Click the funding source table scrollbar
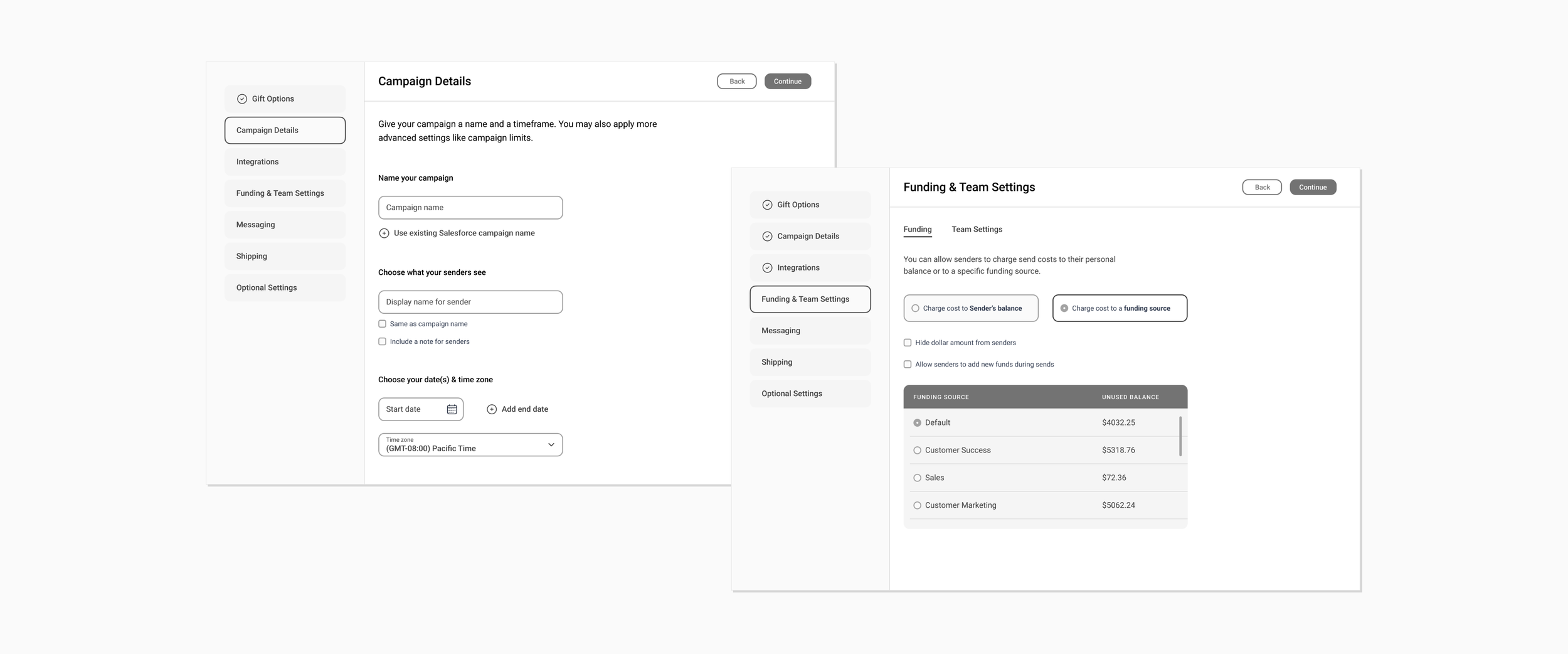Viewport: 1568px width, 654px height. (x=1180, y=436)
